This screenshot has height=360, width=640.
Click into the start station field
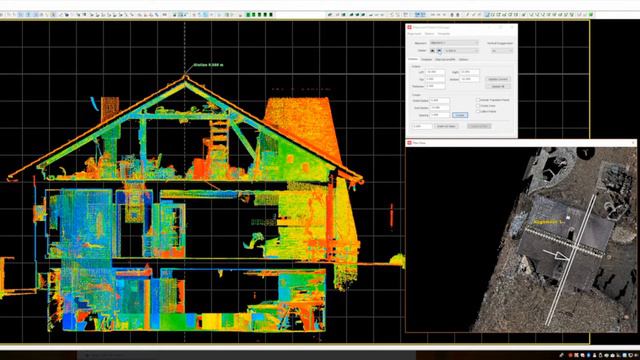coord(439,100)
